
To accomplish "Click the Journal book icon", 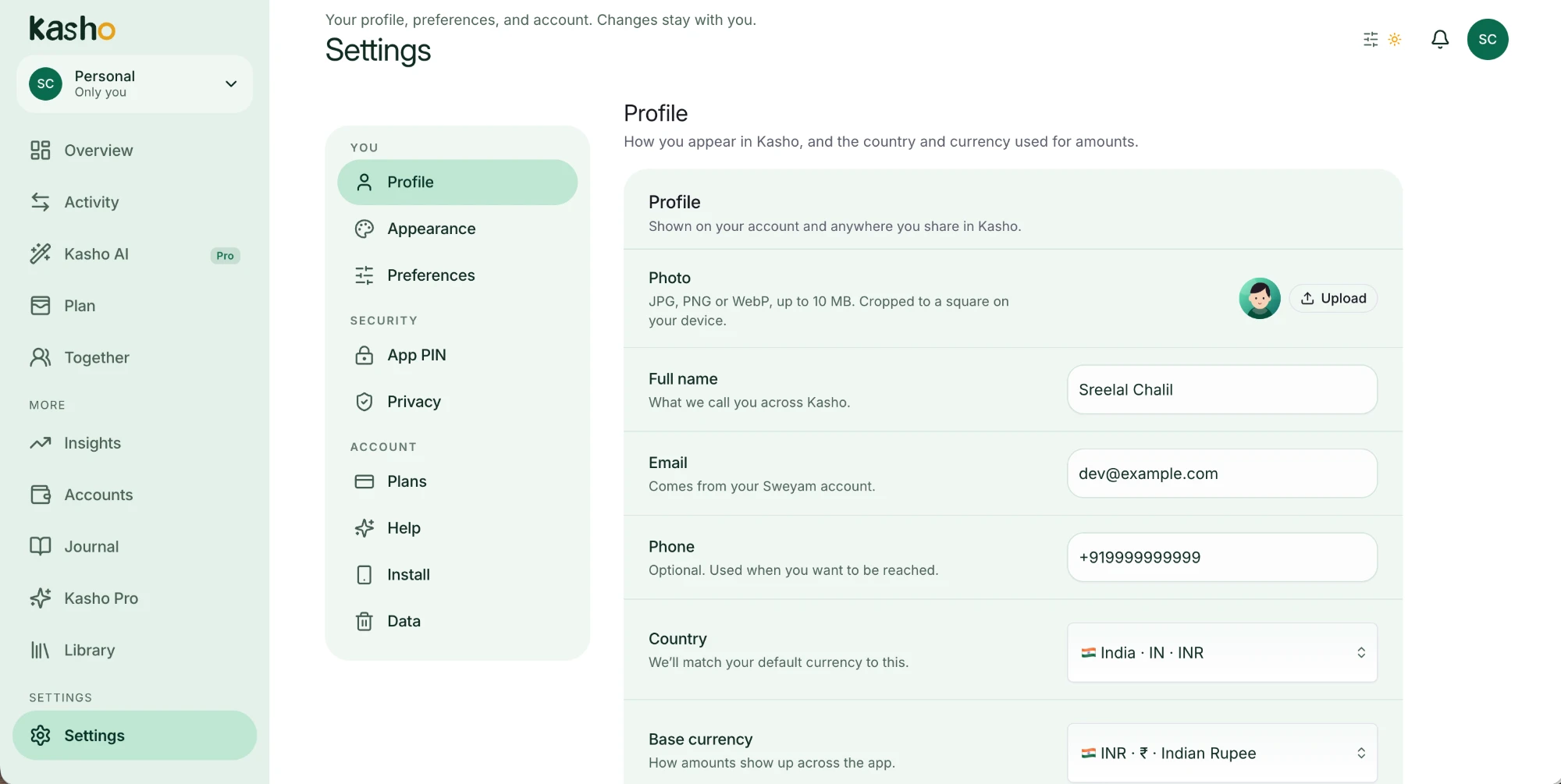I will pyautogui.click(x=41, y=546).
